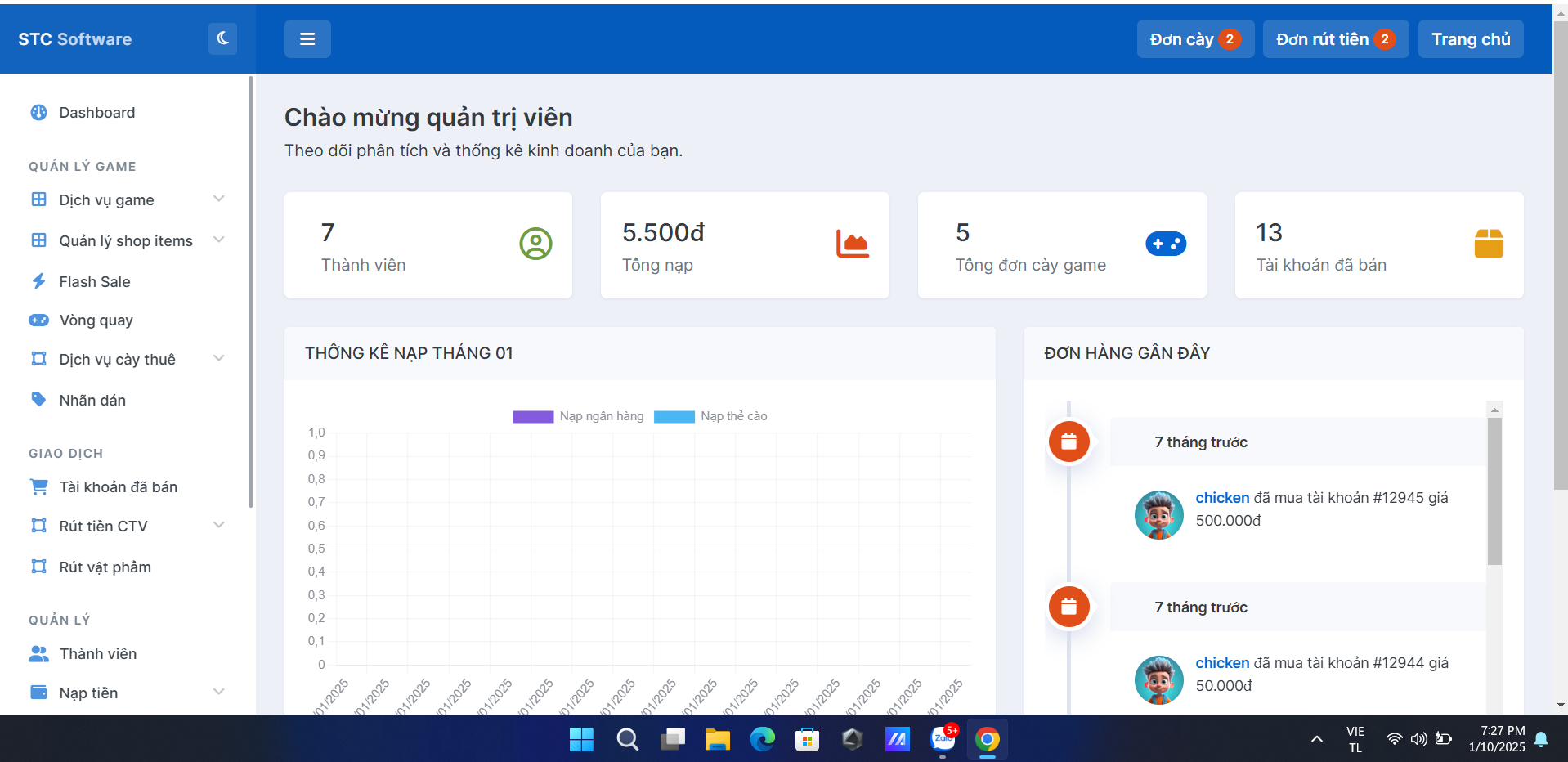Toggle the Nạp ngân hàng purple legend swatch

point(533,416)
